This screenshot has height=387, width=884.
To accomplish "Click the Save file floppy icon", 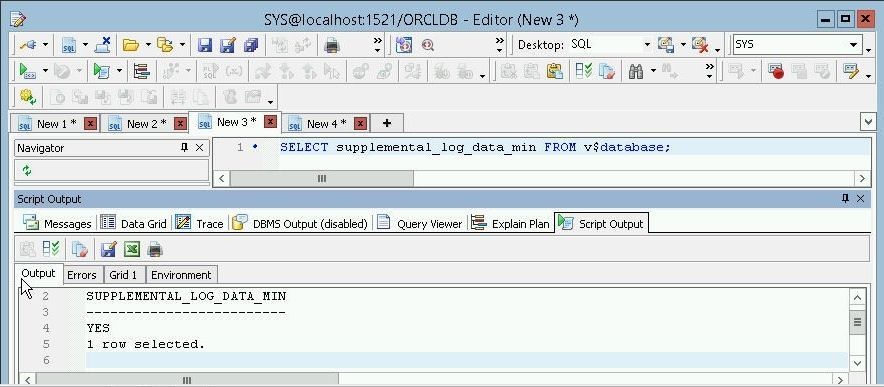I will (x=205, y=45).
